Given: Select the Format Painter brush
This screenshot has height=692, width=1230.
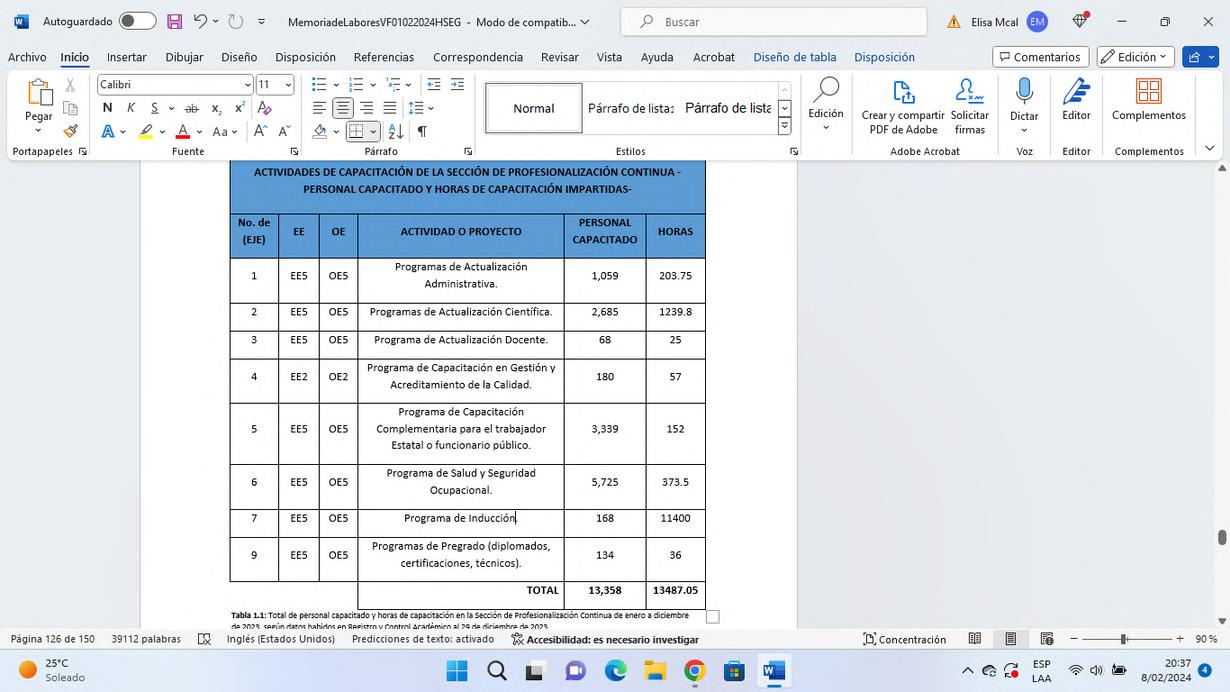Looking at the screenshot, I should click(71, 131).
